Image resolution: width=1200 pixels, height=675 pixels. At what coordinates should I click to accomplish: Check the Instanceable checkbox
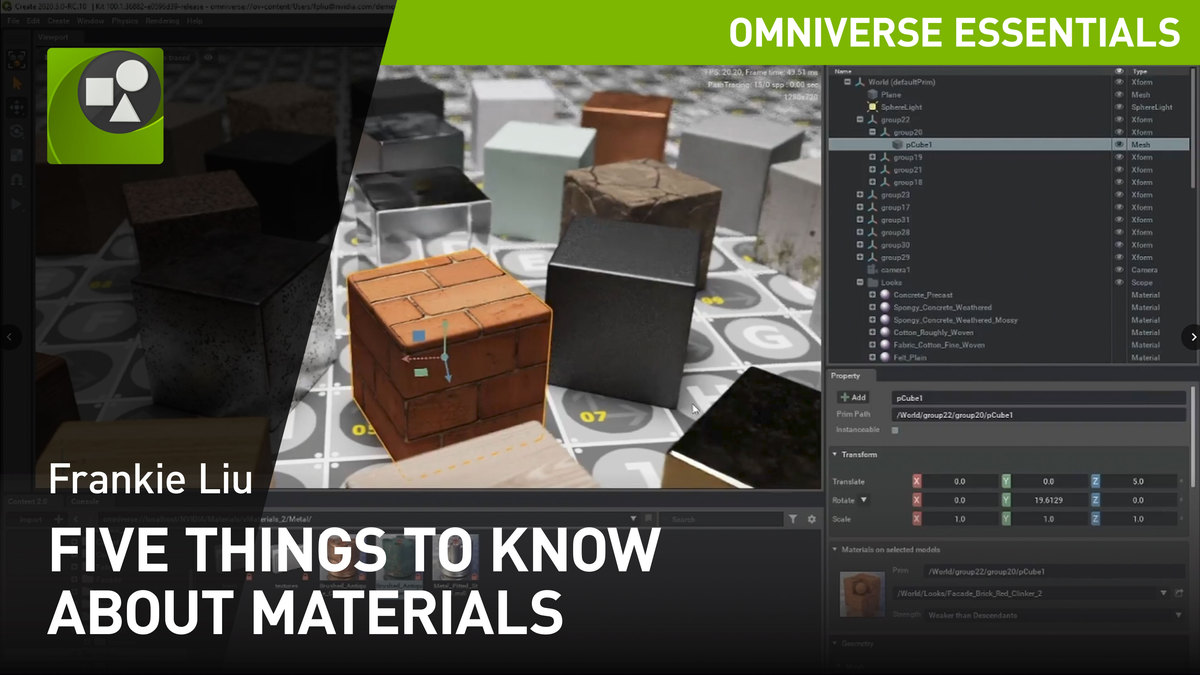[895, 430]
